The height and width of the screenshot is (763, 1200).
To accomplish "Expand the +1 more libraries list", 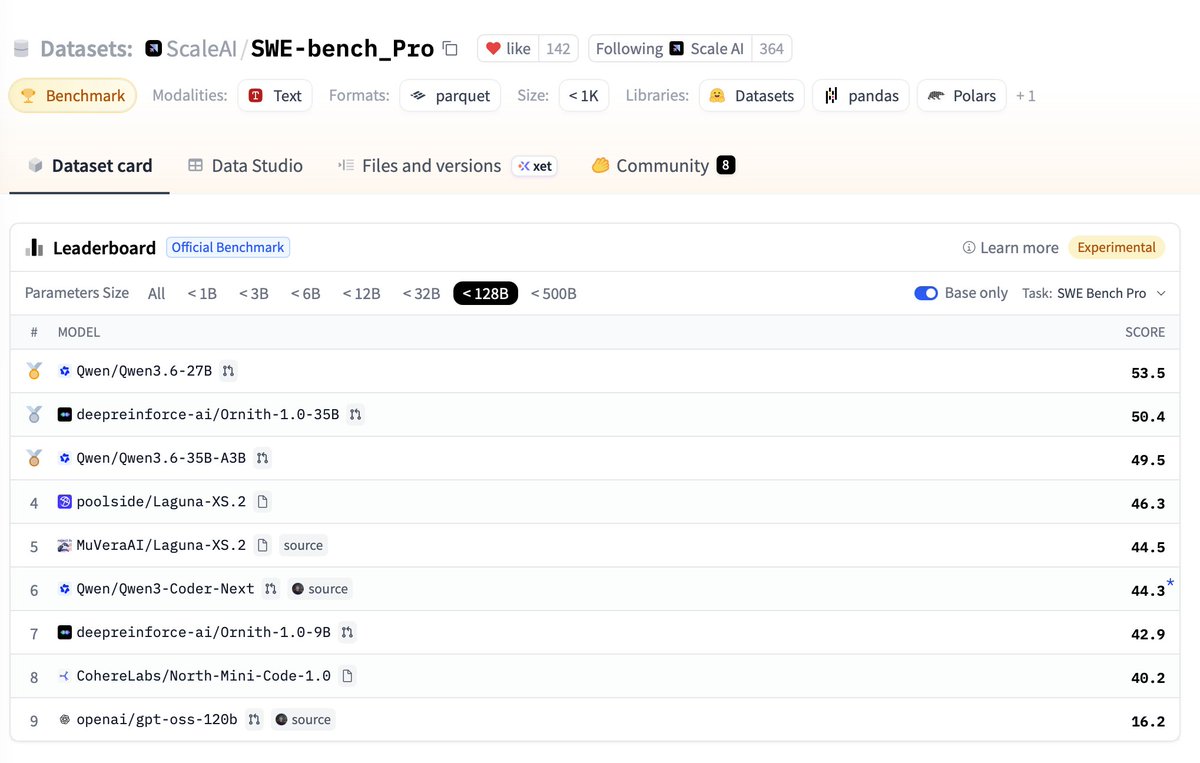I will point(1026,96).
